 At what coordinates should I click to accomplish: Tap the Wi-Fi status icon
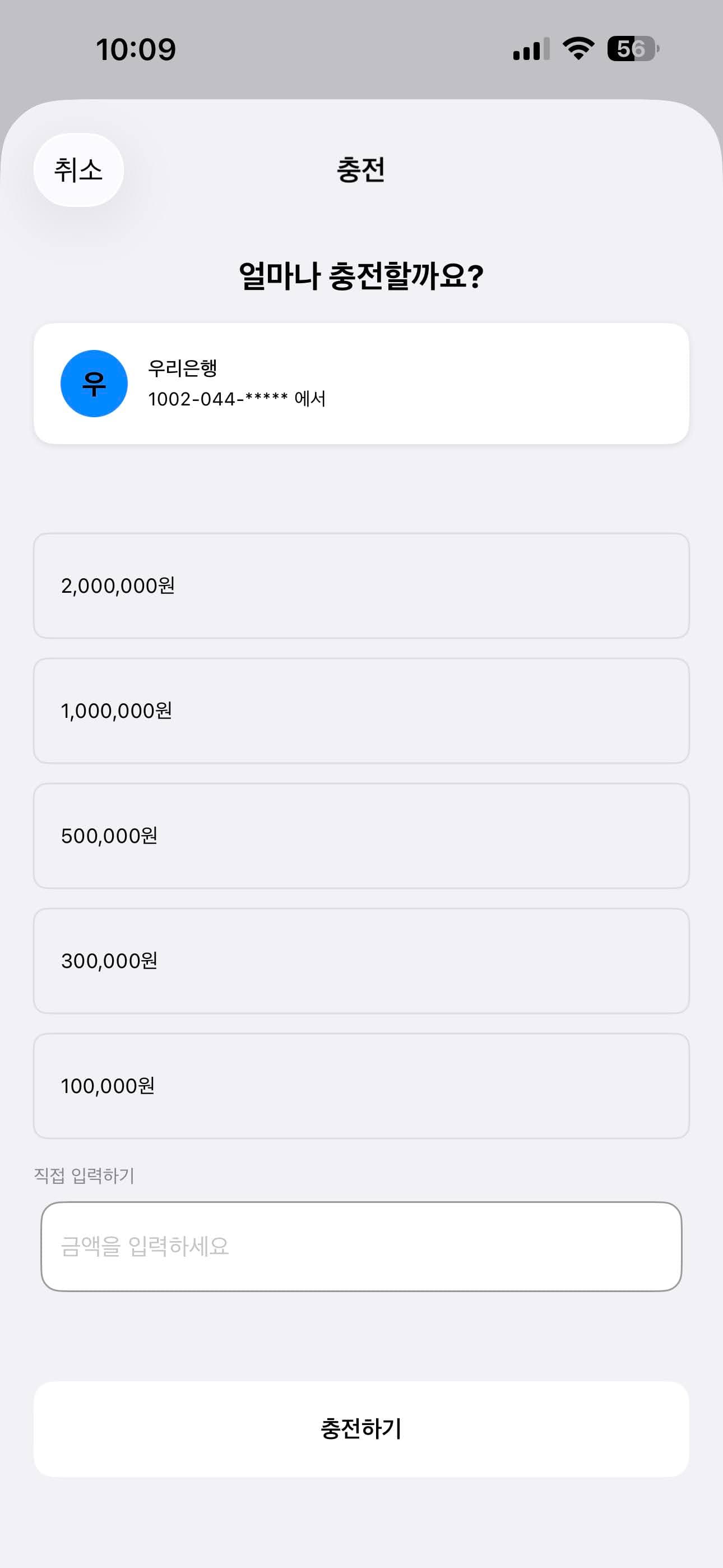click(x=578, y=49)
